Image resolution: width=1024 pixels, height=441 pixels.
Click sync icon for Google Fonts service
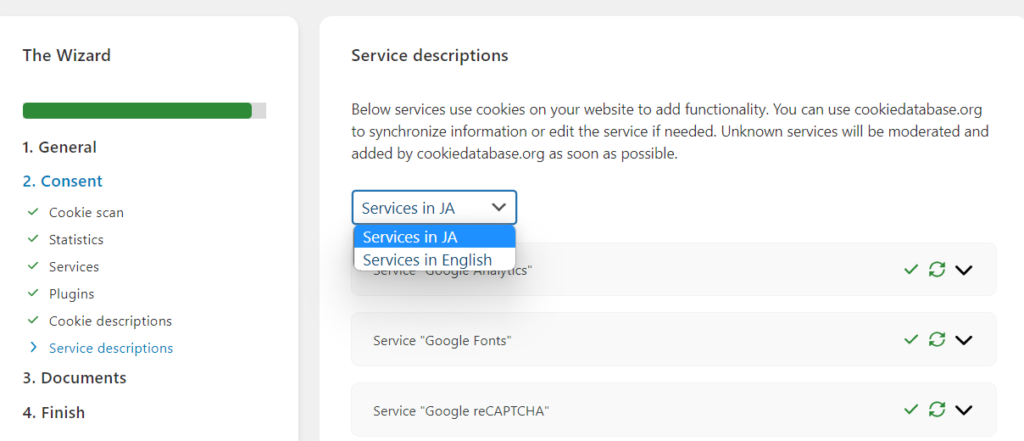[937, 339]
